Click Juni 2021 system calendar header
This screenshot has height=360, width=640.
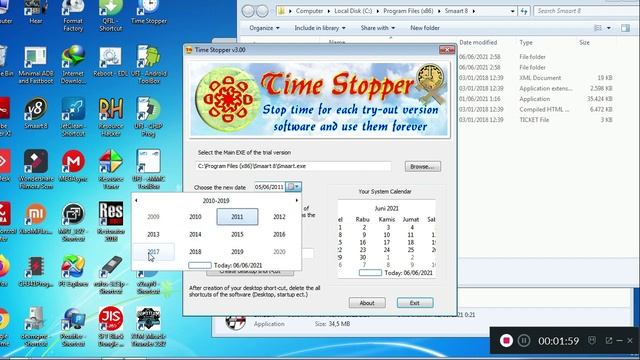click(x=386, y=208)
